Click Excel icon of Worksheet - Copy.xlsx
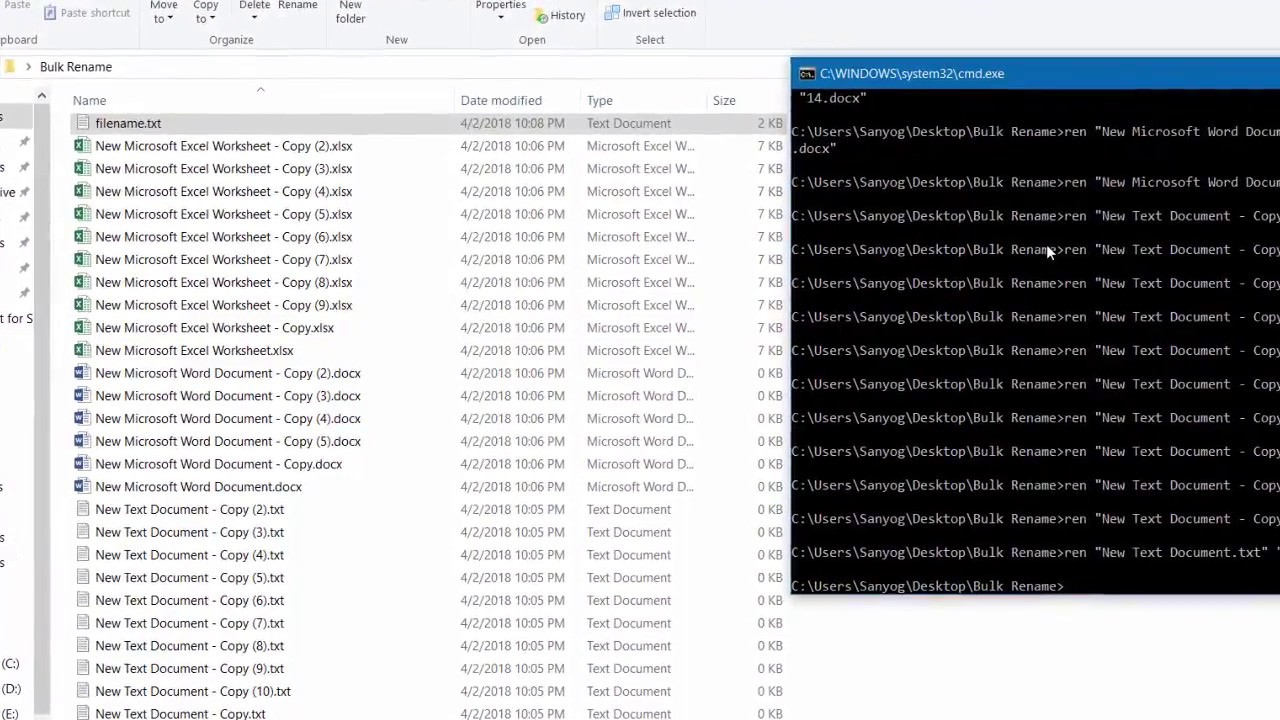 coord(82,328)
